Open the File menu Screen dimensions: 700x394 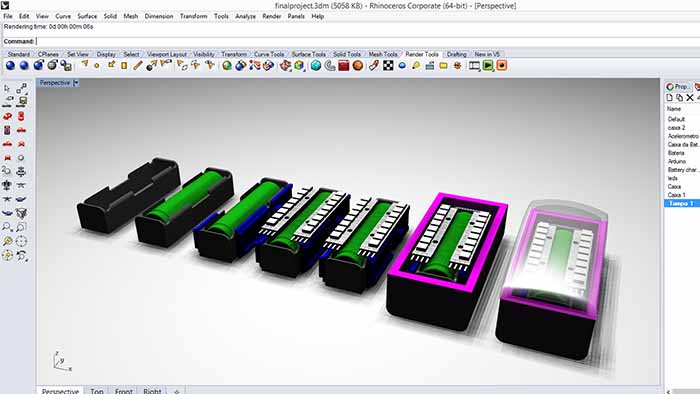[x=8, y=16]
